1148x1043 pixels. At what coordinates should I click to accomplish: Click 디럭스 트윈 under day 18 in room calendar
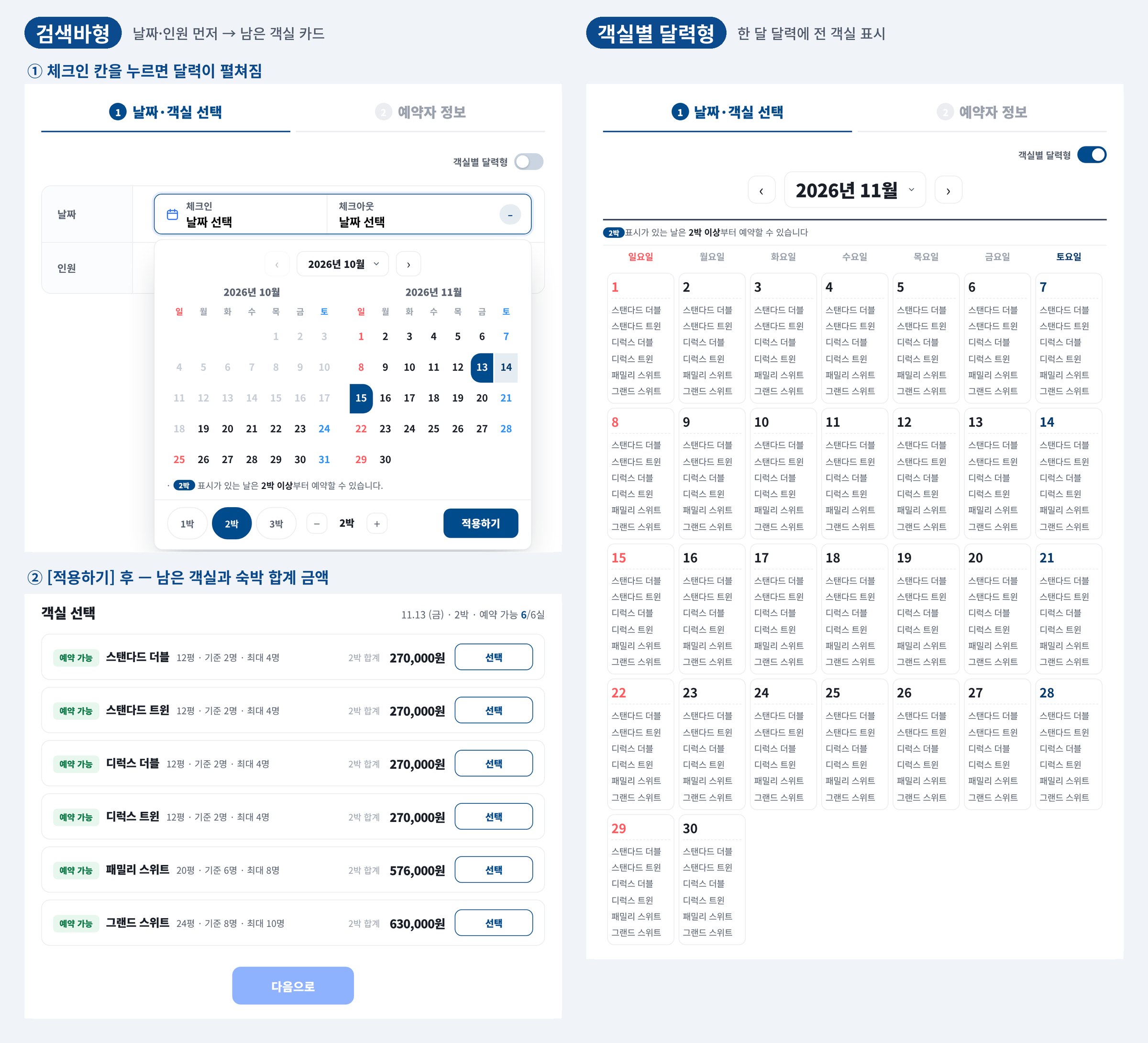tap(846, 630)
